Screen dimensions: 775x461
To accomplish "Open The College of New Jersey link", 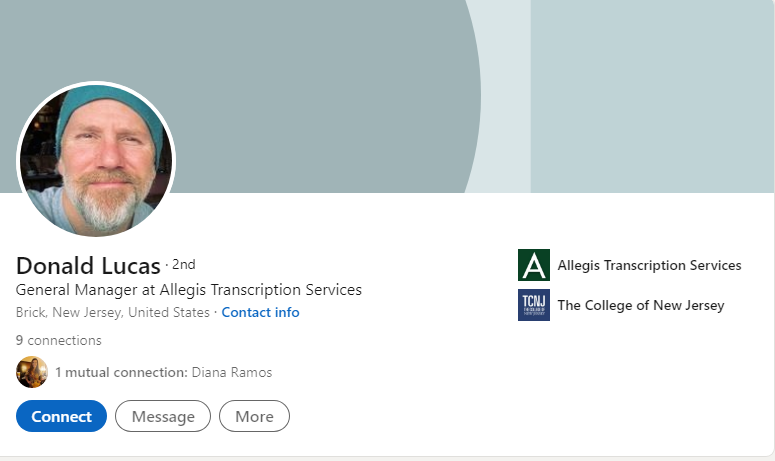I will [641, 305].
